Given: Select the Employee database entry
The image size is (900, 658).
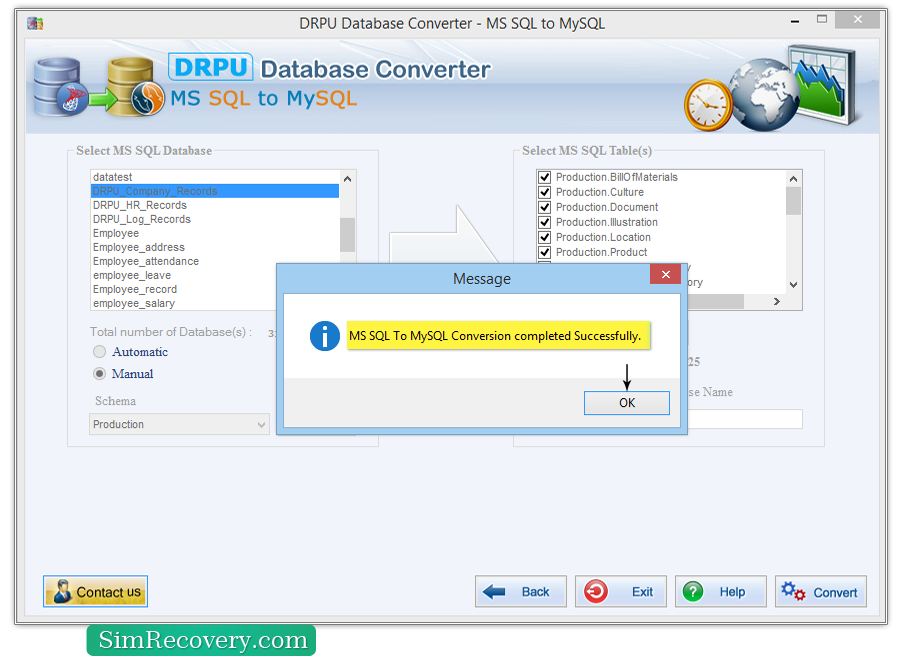Looking at the screenshot, I should coord(215,233).
